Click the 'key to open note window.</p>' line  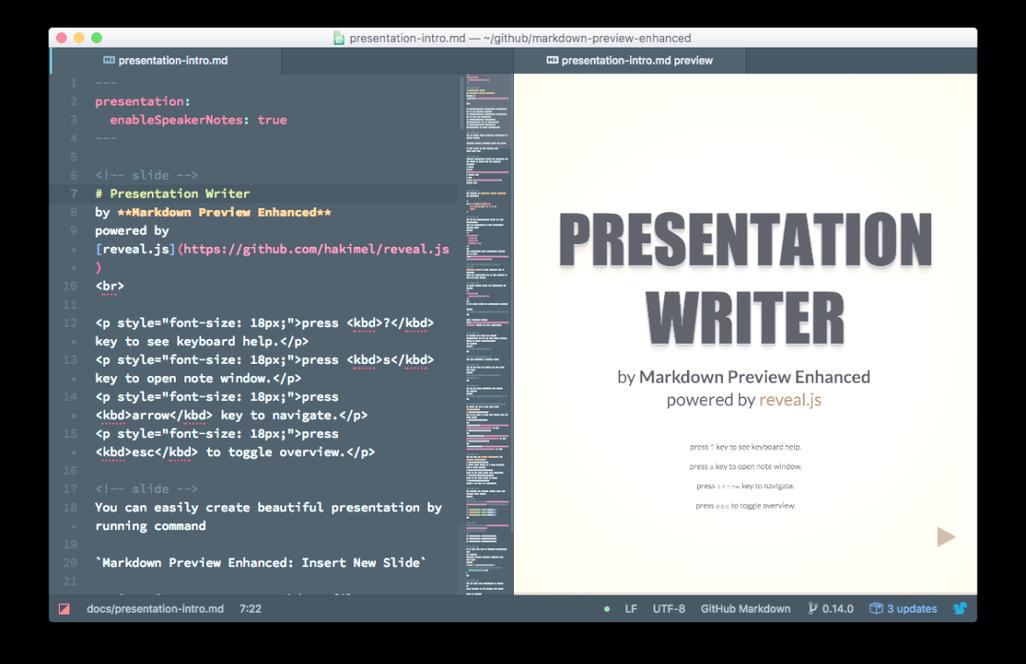click(x=198, y=378)
